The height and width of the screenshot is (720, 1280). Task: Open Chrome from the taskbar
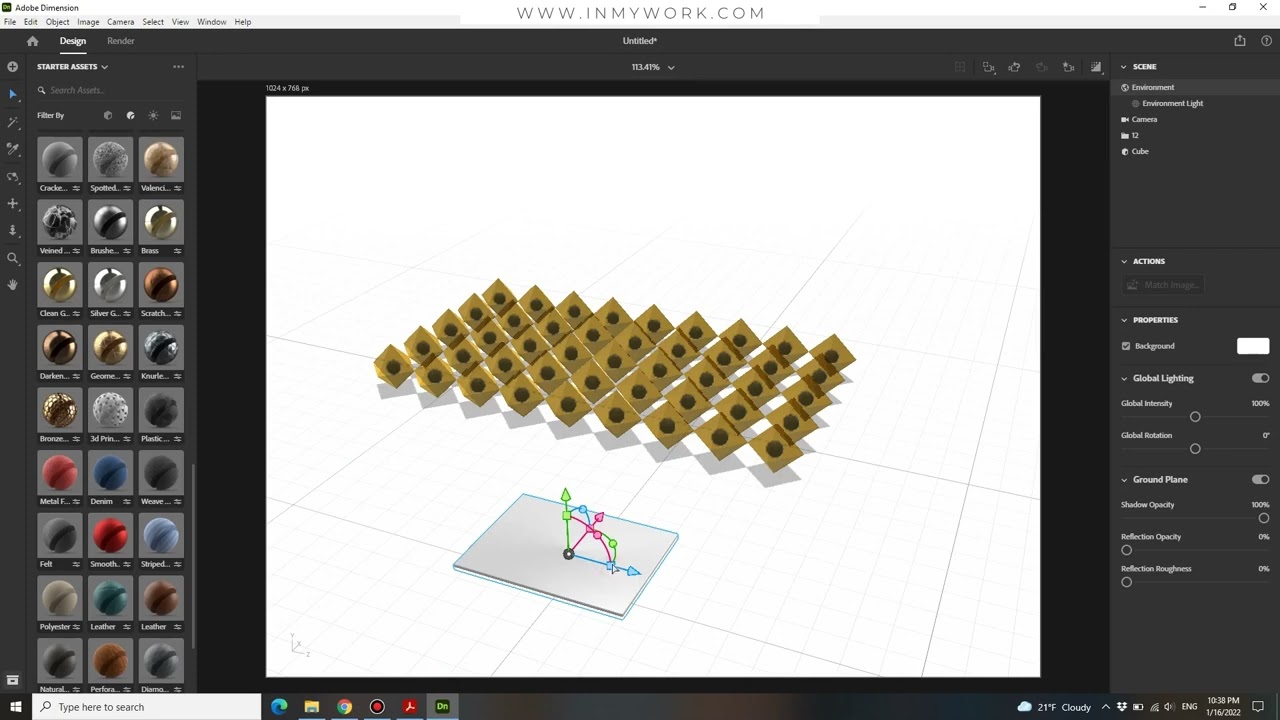point(344,707)
